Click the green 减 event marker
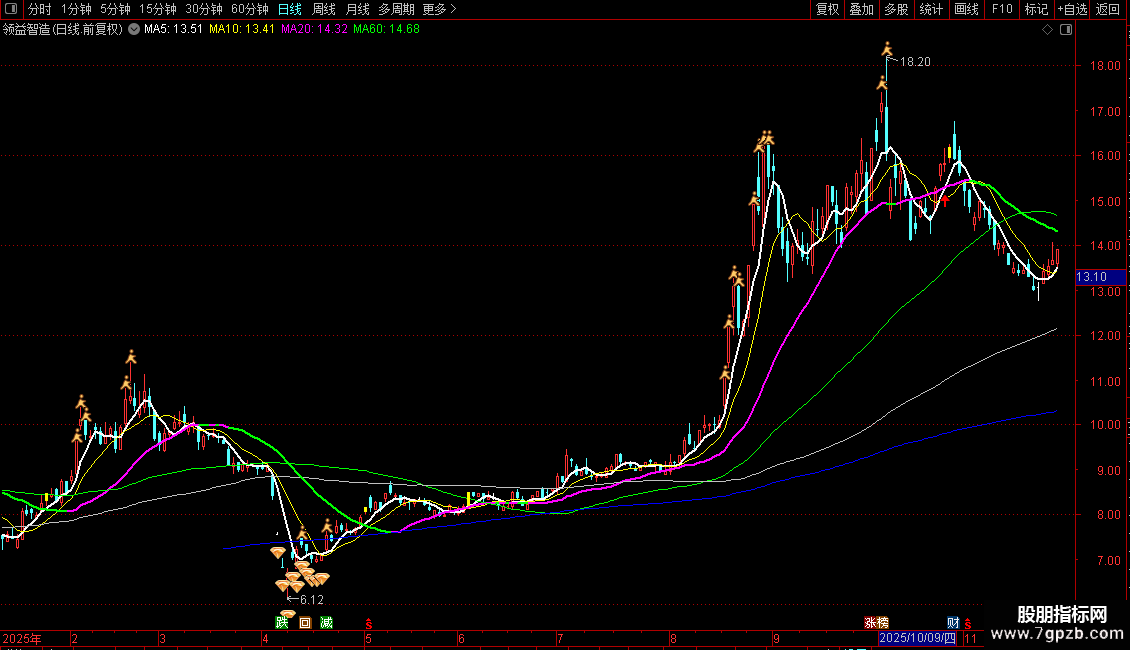This screenshot has width=1130, height=650. 326,623
